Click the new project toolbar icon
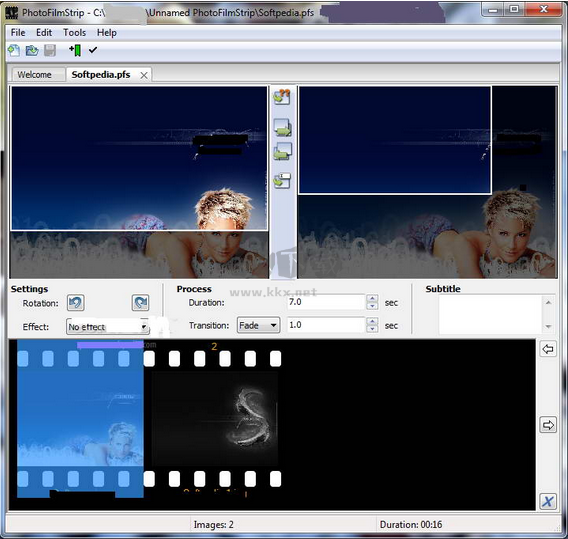 tap(14, 50)
